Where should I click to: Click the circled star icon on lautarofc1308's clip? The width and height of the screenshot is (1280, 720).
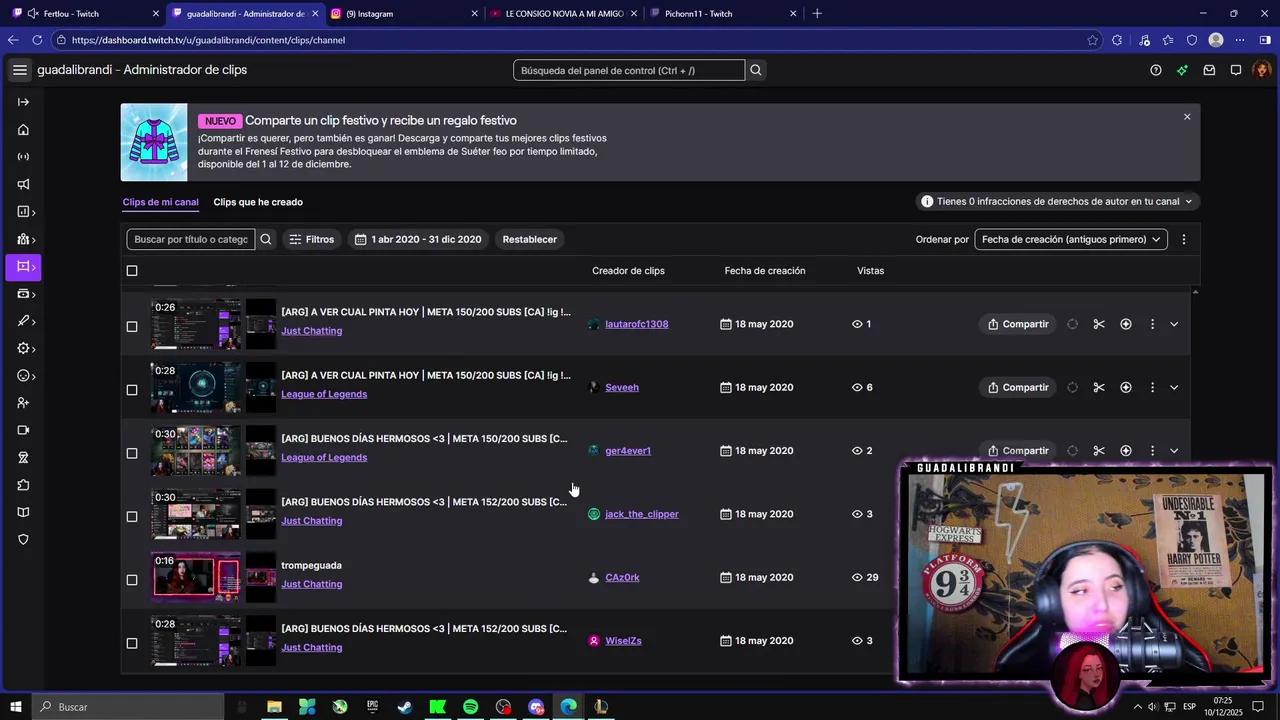tap(1126, 324)
